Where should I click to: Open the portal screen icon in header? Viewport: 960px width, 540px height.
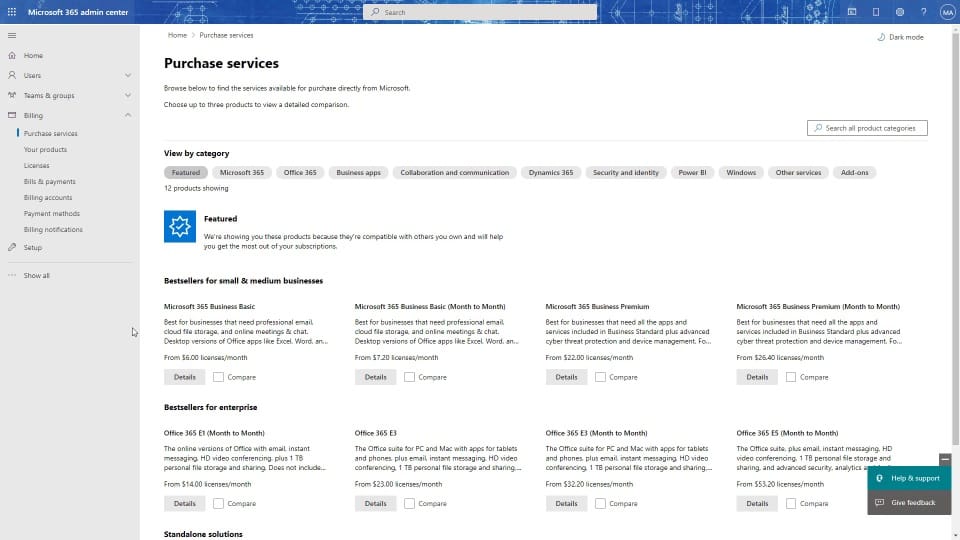[x=852, y=12]
